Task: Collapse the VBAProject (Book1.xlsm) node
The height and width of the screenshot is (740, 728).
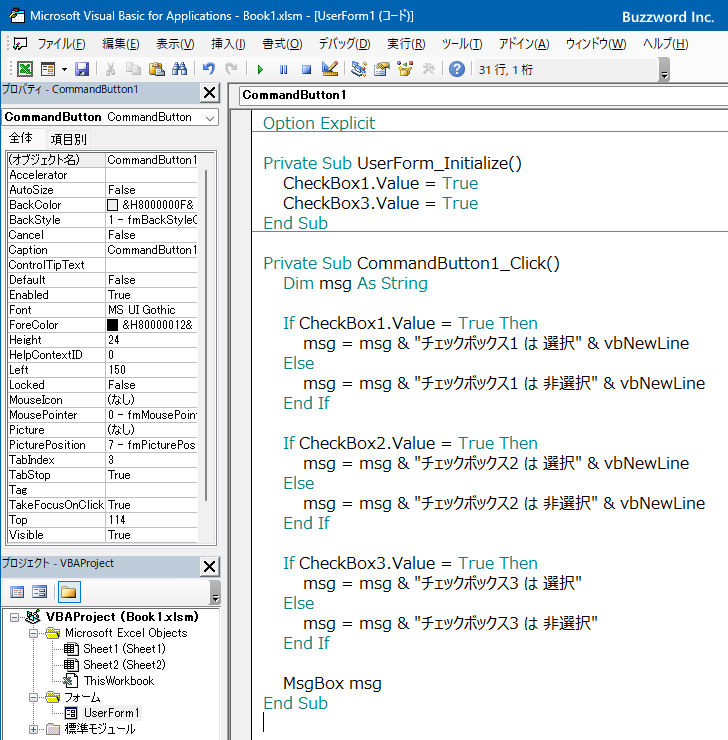Action: coord(15,617)
